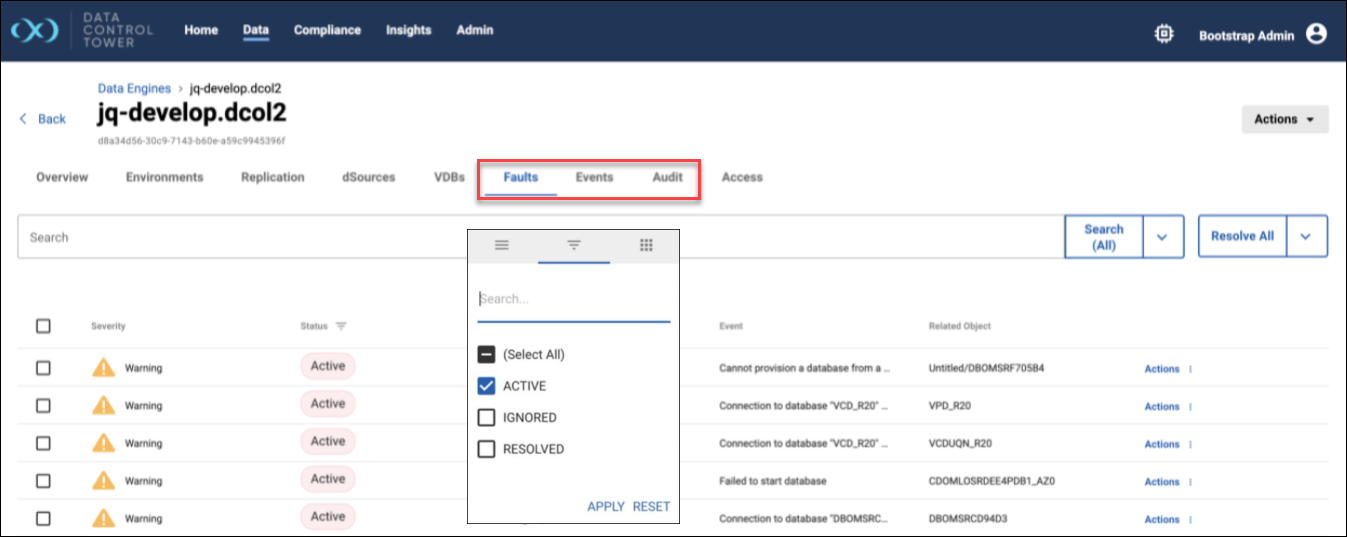Click the Data Engines breadcrumb link

tap(134, 88)
